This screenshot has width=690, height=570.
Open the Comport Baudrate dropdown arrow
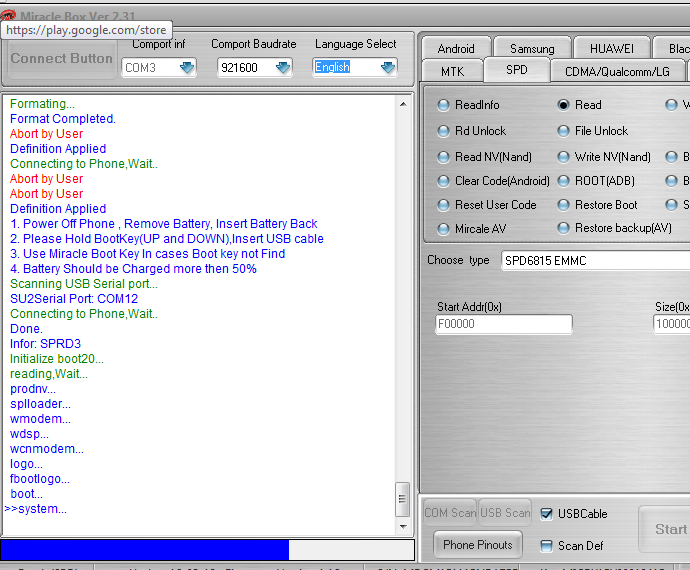283,68
